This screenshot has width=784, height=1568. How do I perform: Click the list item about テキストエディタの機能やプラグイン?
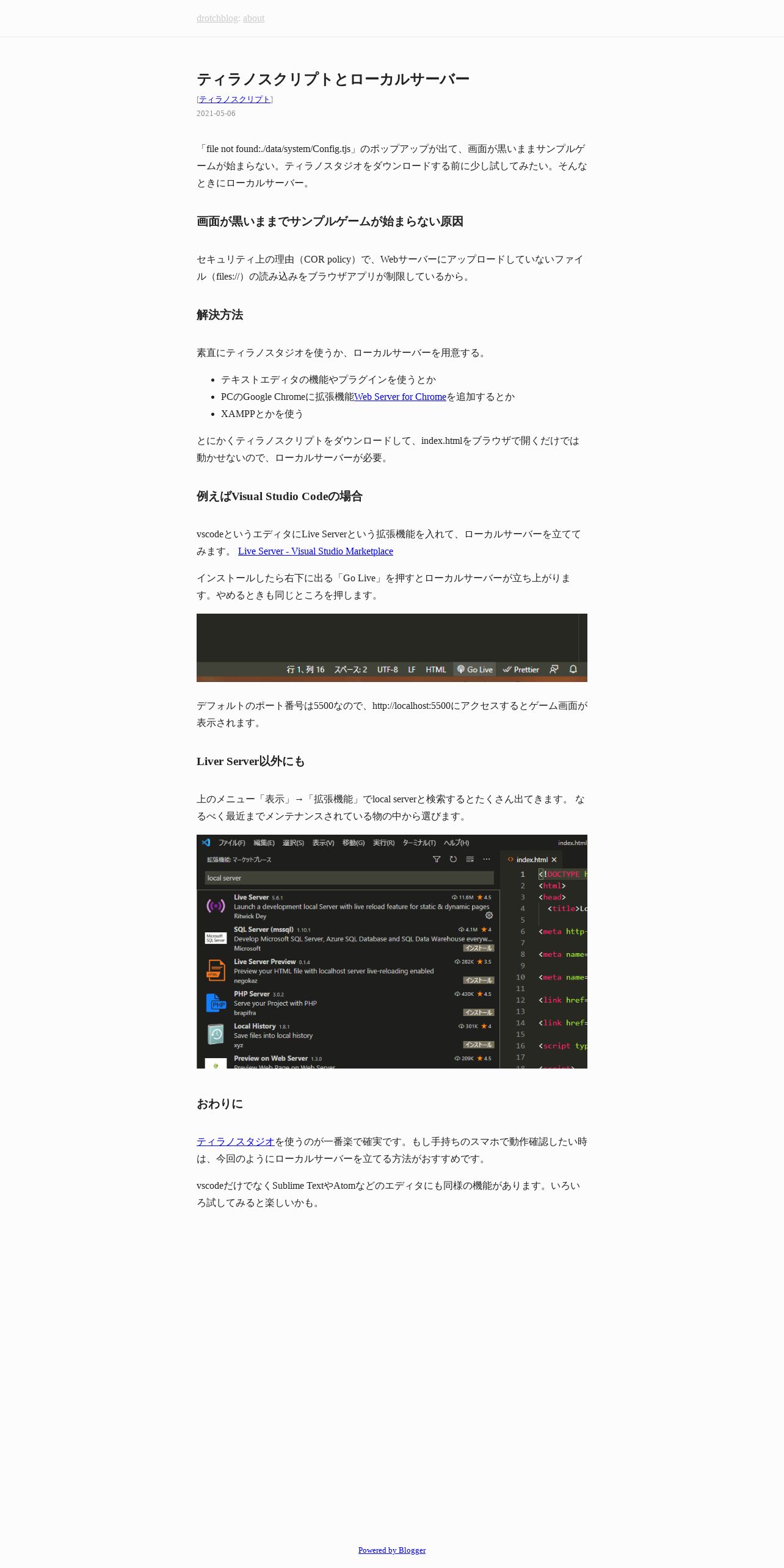(328, 380)
